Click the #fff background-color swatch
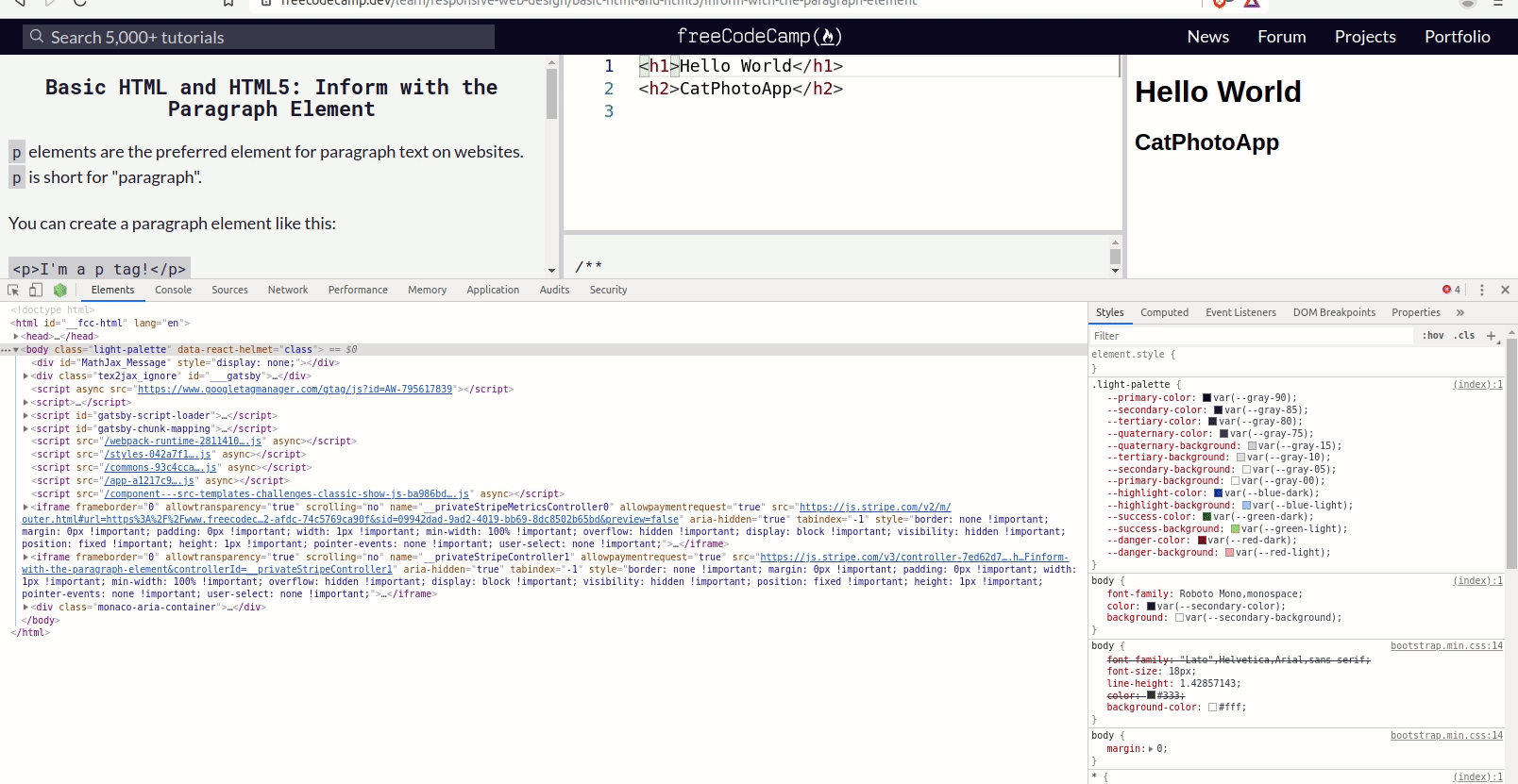Viewport: 1518px width, 784px height. pyautogui.click(x=1212, y=708)
